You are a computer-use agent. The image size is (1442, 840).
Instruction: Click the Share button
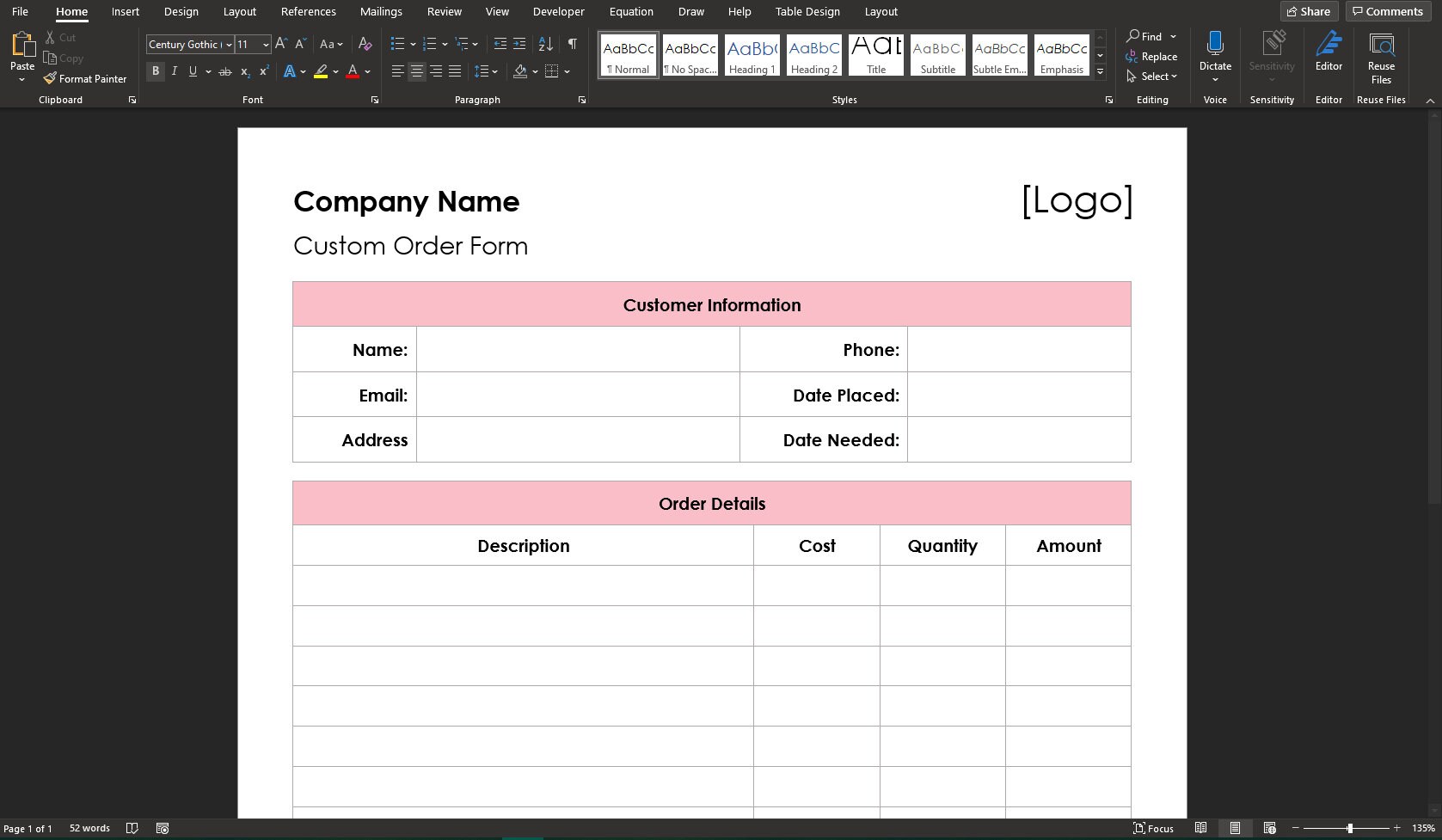(1309, 11)
